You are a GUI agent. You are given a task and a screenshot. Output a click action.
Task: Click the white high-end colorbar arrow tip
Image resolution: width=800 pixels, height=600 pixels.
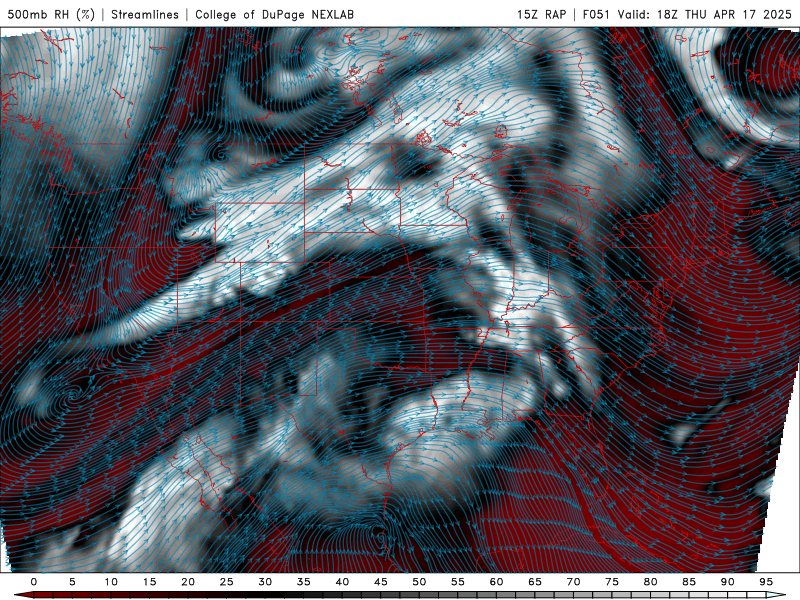(777, 596)
